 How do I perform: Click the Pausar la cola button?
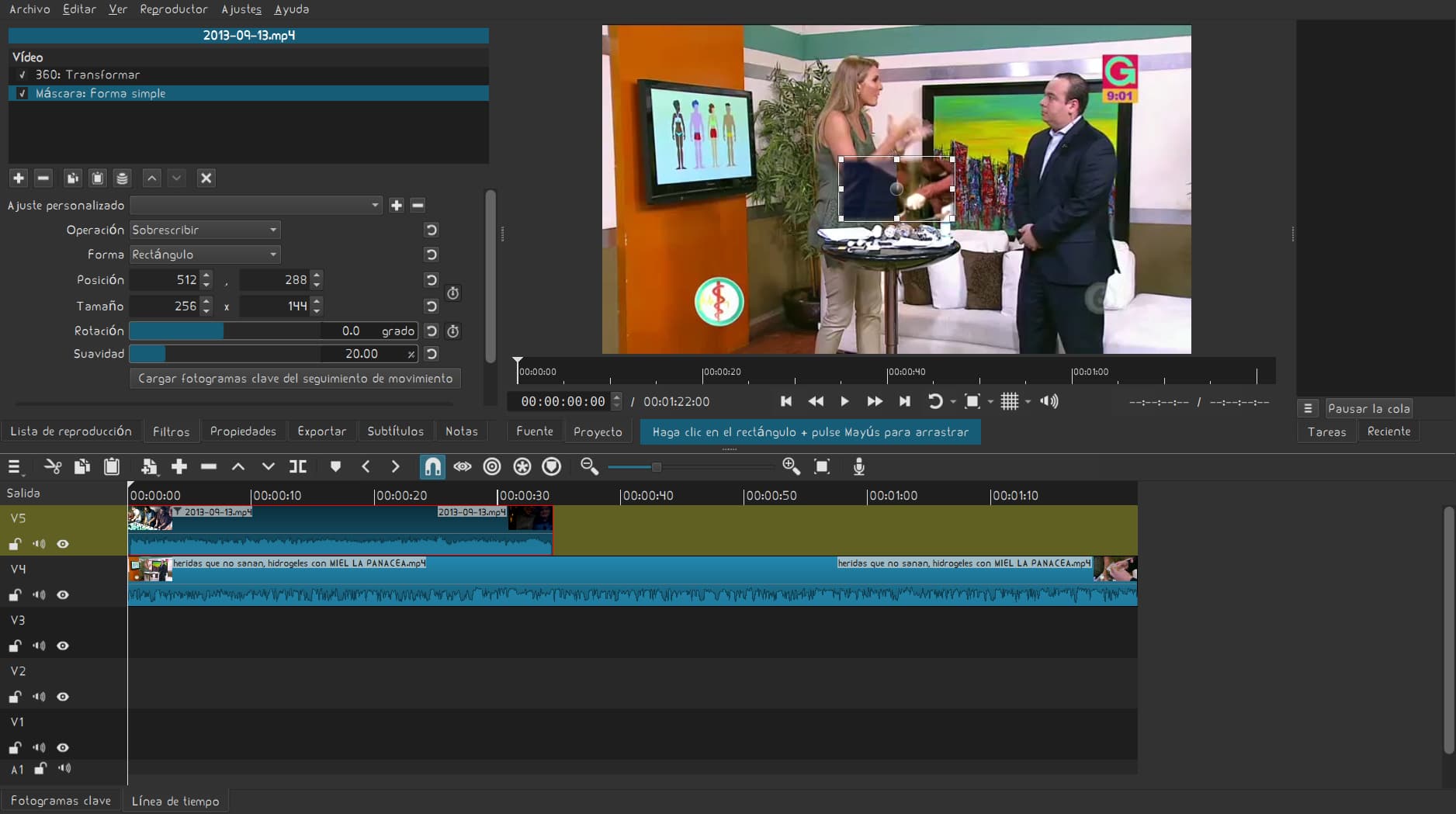(x=1368, y=409)
